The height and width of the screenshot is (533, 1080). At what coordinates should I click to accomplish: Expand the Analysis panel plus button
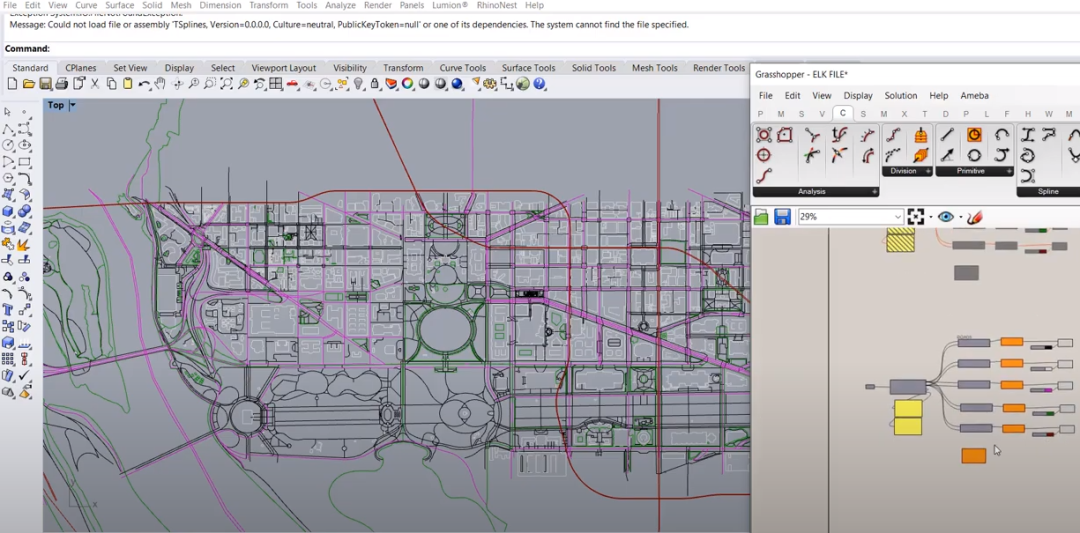tap(874, 191)
